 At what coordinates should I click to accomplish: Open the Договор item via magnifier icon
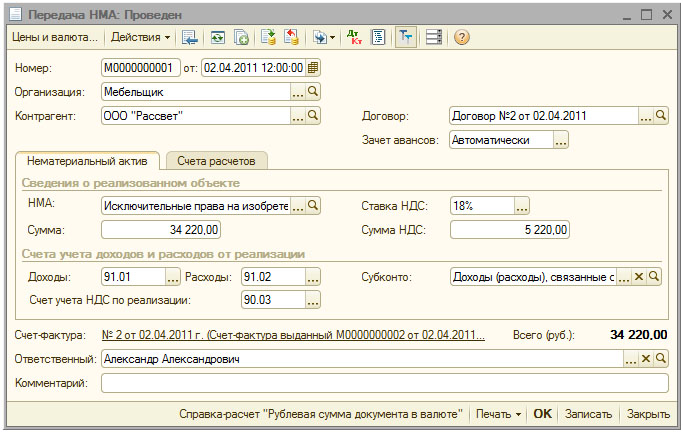pos(661,115)
